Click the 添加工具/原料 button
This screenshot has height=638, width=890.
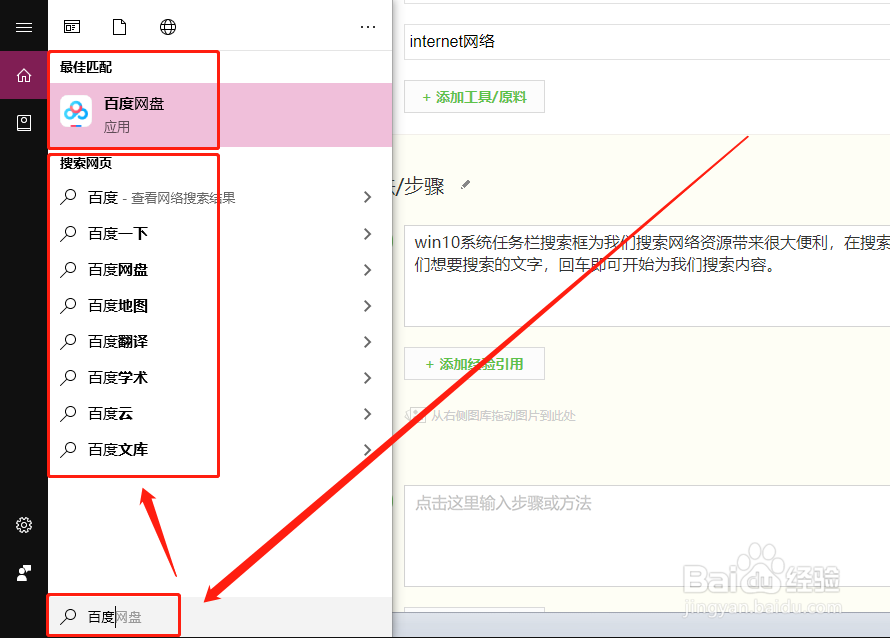(x=475, y=97)
